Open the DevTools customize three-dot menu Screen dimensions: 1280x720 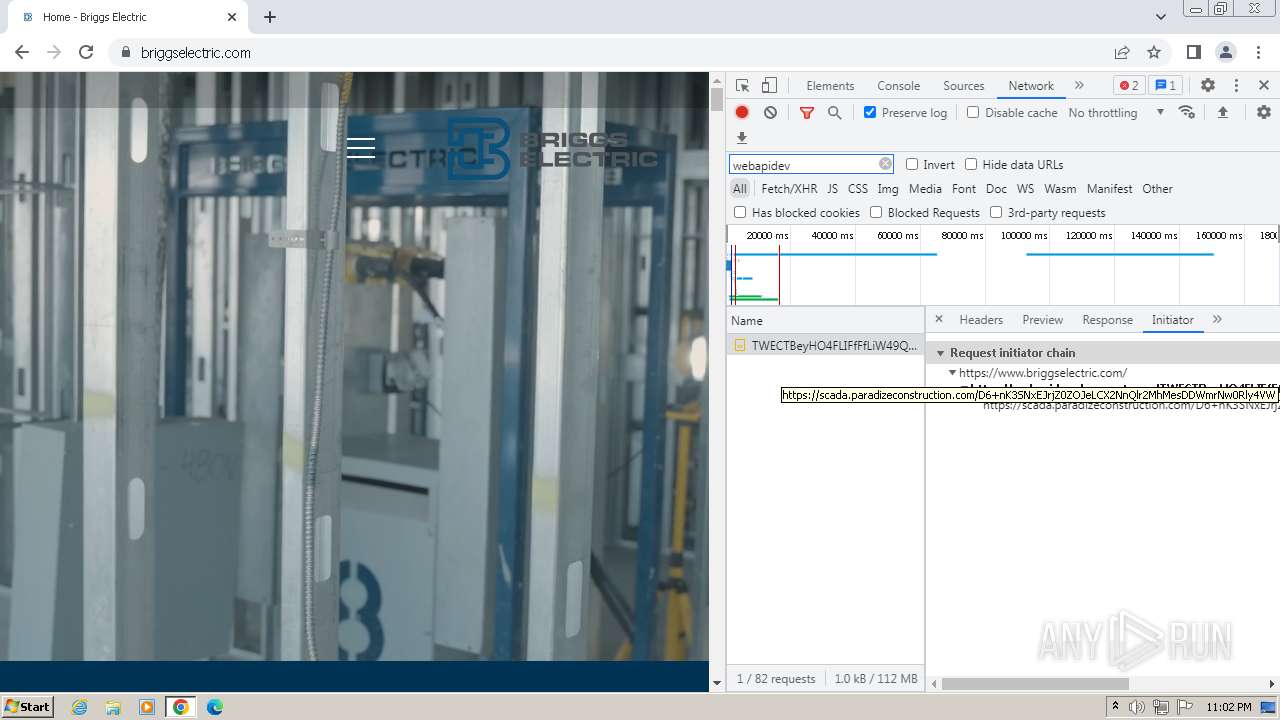pyautogui.click(x=1236, y=85)
